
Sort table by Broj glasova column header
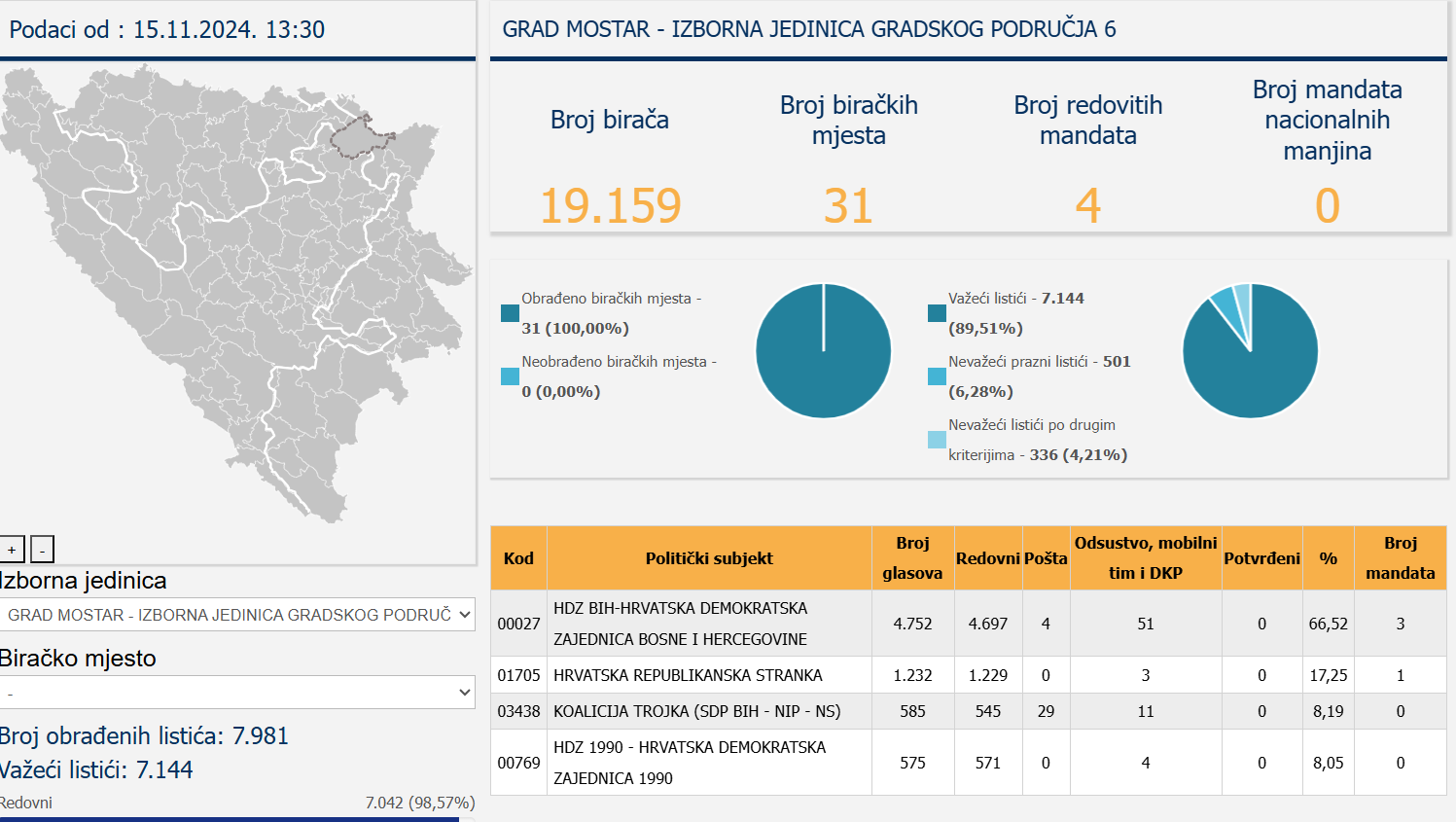pyautogui.click(x=912, y=558)
